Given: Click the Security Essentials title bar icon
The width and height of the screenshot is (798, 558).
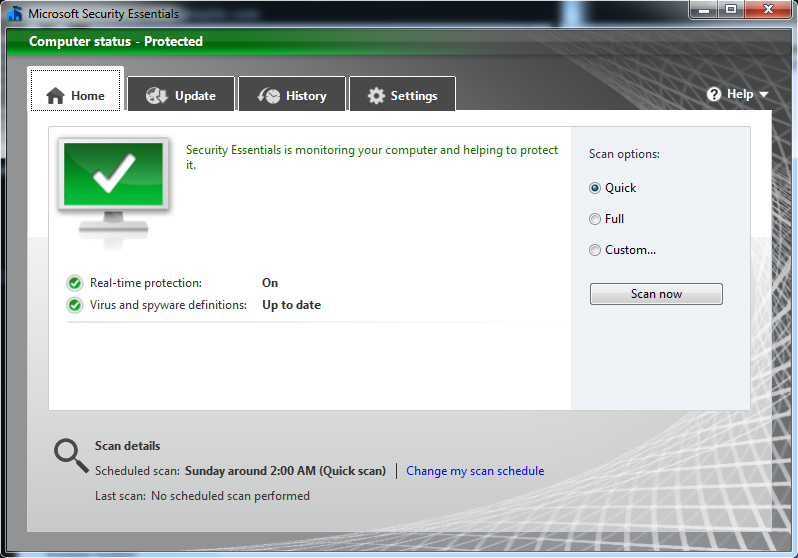Looking at the screenshot, I should click(15, 13).
